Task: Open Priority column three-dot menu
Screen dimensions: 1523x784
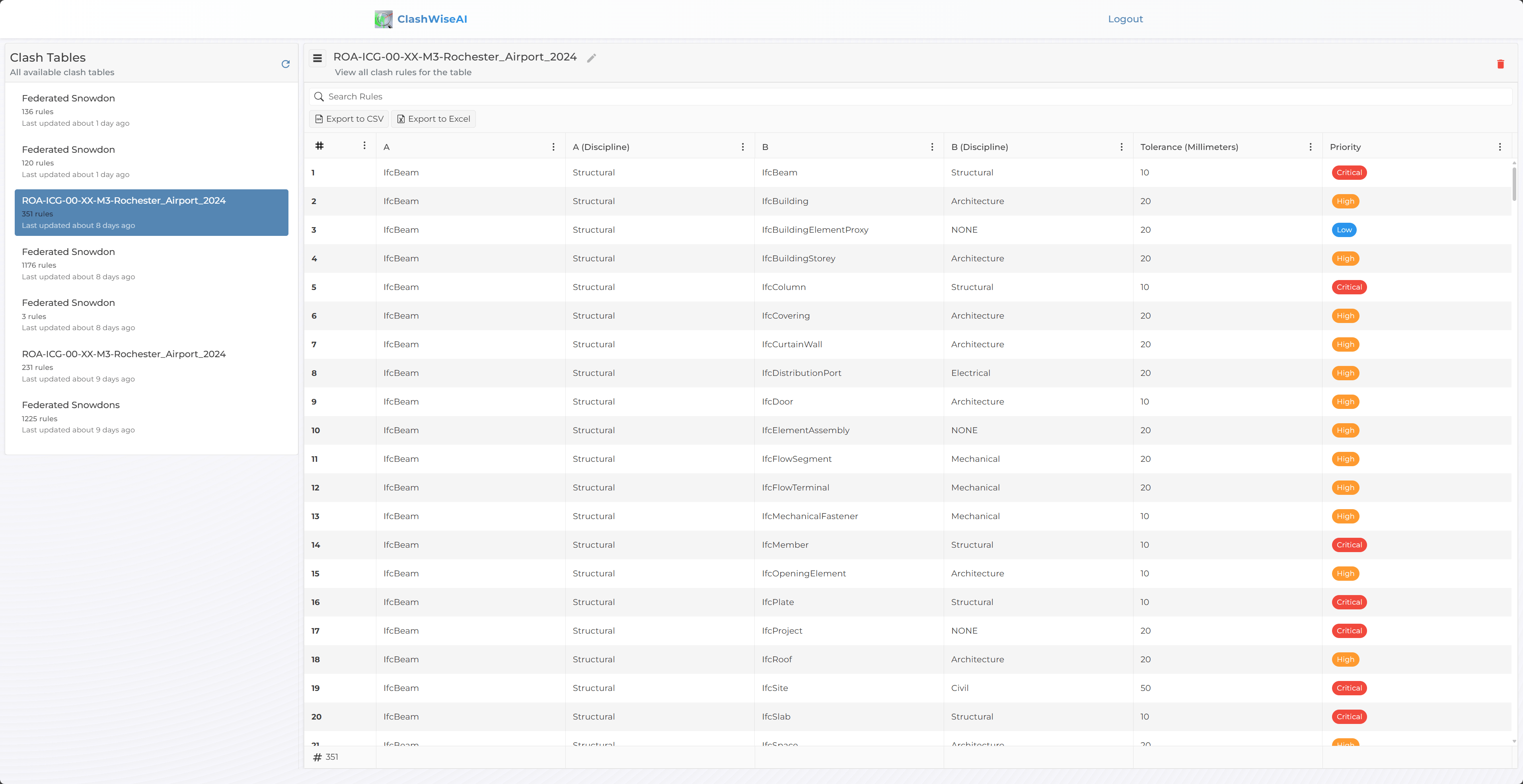Action: pos(1500,147)
